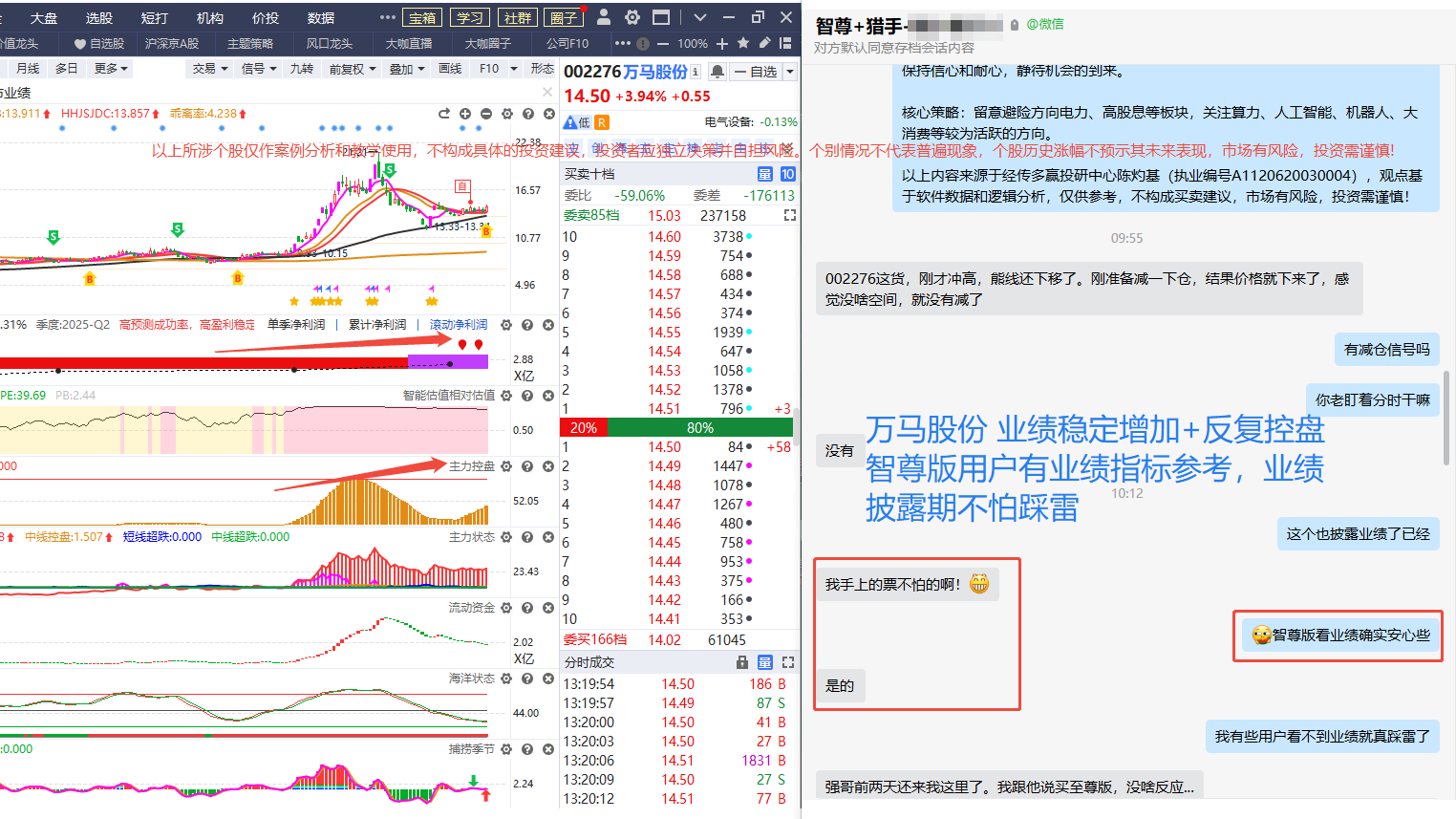Viewport: 1456px width, 819px height.
Task: Close the 智能估值相对估值 panel
Action: (548, 396)
